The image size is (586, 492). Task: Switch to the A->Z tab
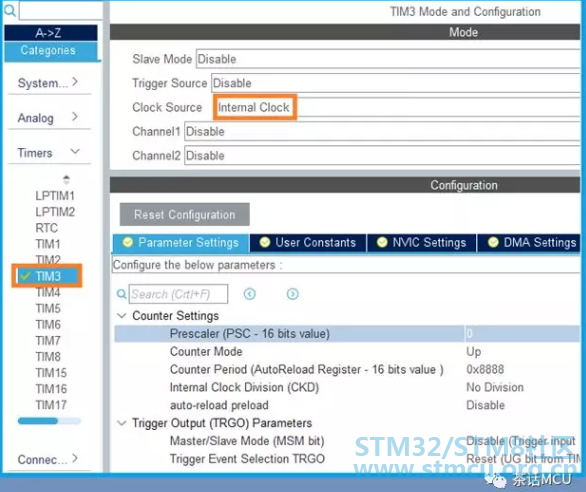pyautogui.click(x=51, y=33)
